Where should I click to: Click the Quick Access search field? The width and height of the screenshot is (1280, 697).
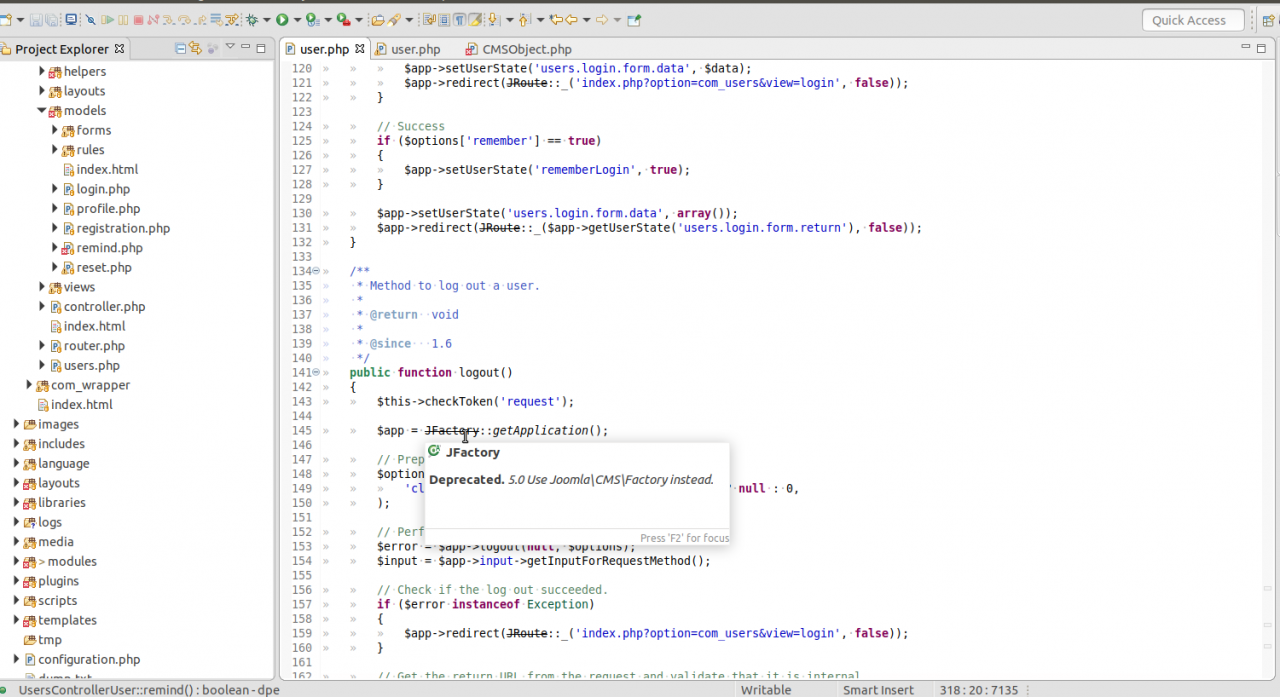point(1192,20)
